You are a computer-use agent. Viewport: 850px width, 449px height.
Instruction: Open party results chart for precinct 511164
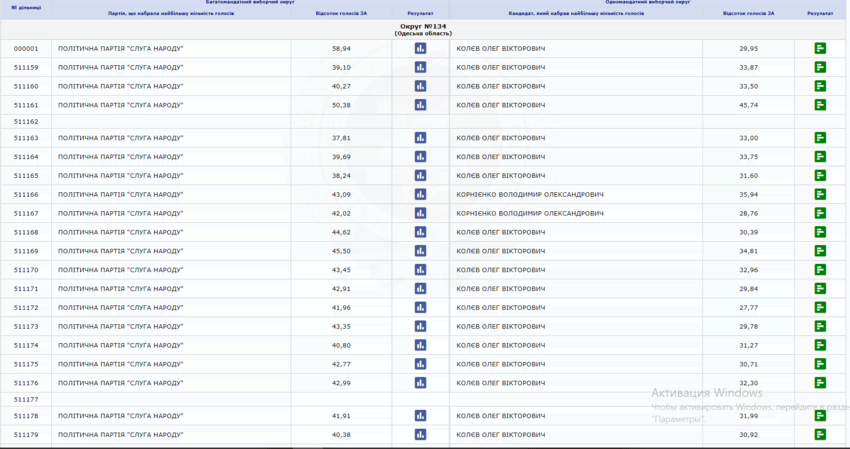coord(420,157)
